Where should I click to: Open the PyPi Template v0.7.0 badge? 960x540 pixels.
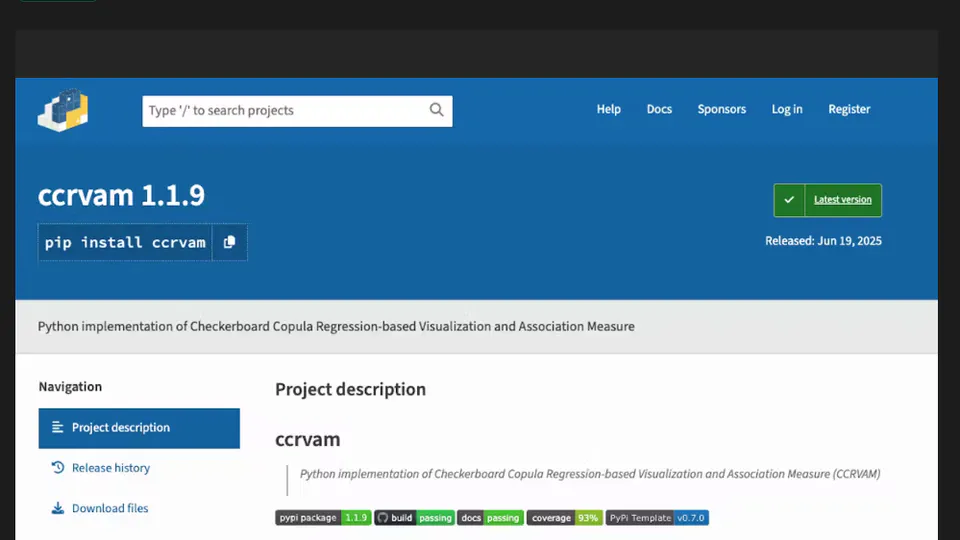point(657,518)
